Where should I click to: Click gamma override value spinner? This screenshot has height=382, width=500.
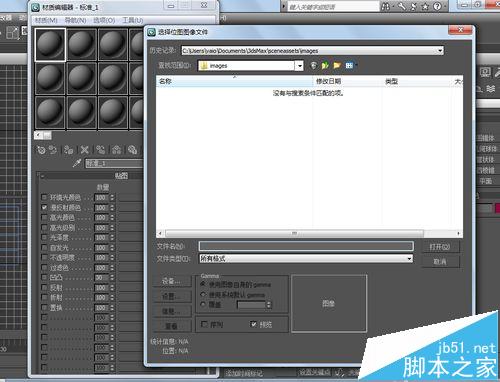[x=269, y=305]
